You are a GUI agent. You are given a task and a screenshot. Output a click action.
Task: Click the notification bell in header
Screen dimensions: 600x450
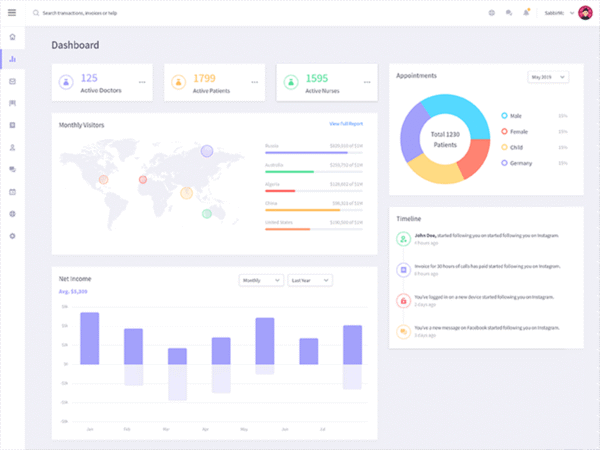(526, 13)
